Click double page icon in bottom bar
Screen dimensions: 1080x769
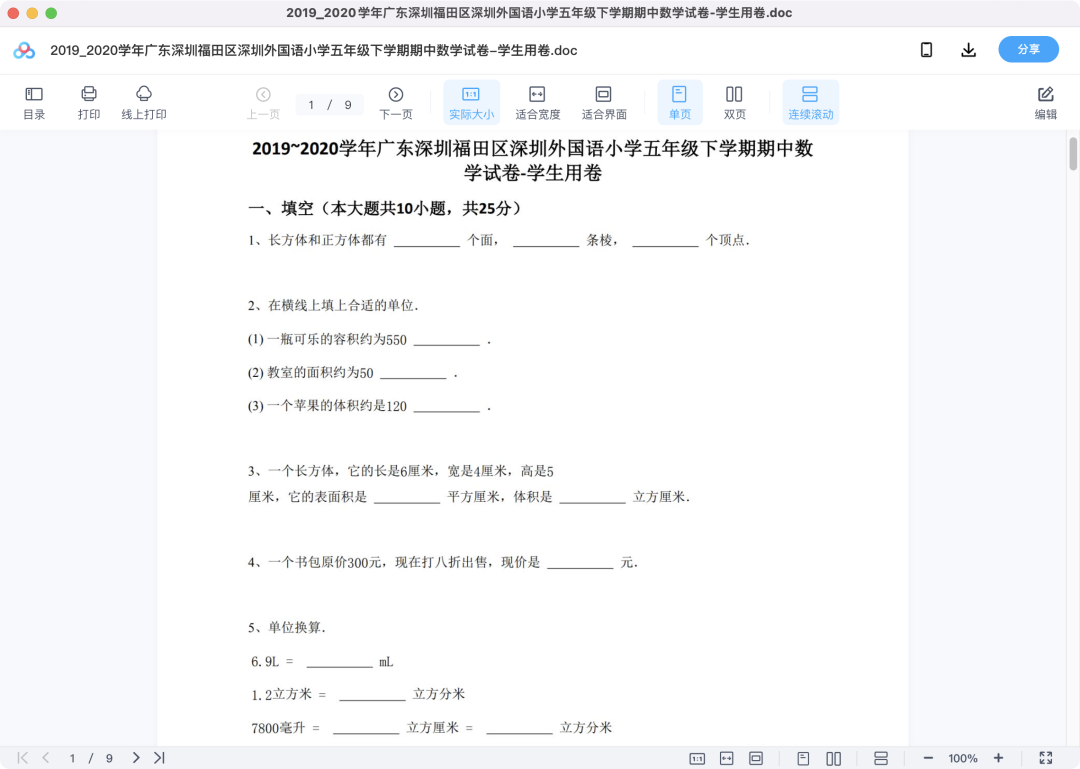(x=833, y=759)
